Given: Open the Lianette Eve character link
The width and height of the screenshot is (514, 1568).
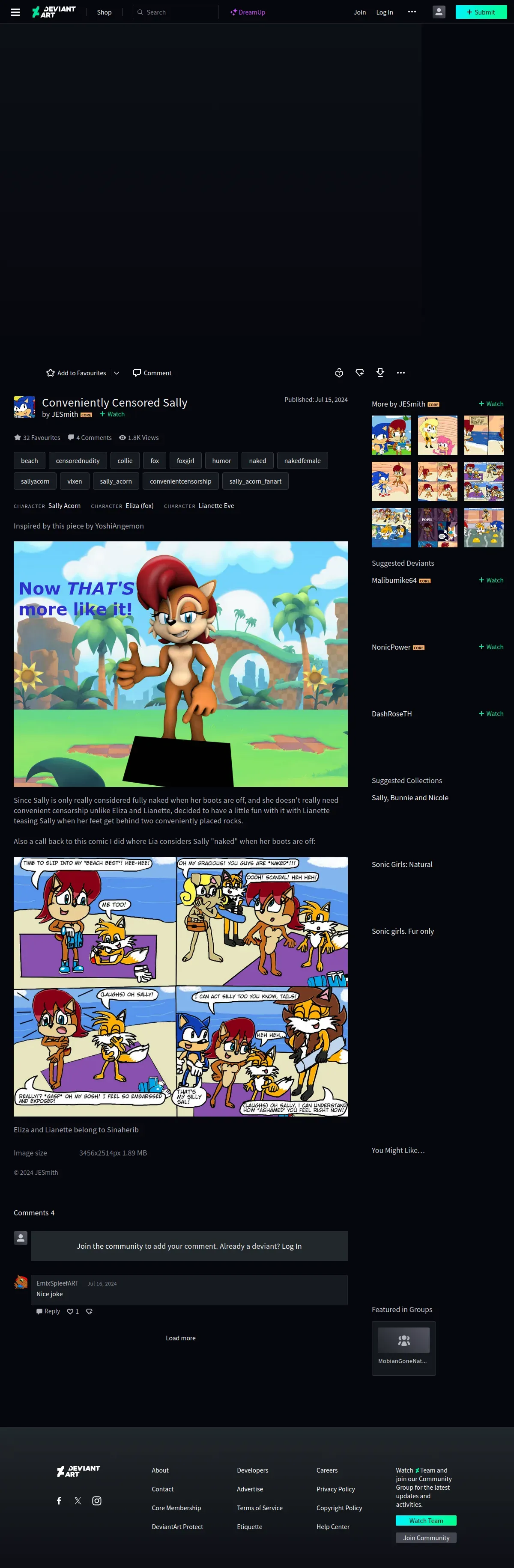Looking at the screenshot, I should [216, 506].
